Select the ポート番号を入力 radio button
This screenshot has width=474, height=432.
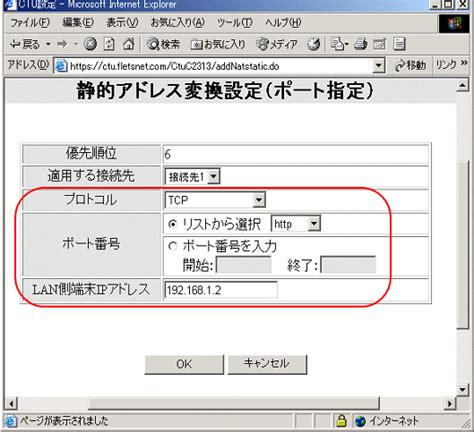coord(172,246)
